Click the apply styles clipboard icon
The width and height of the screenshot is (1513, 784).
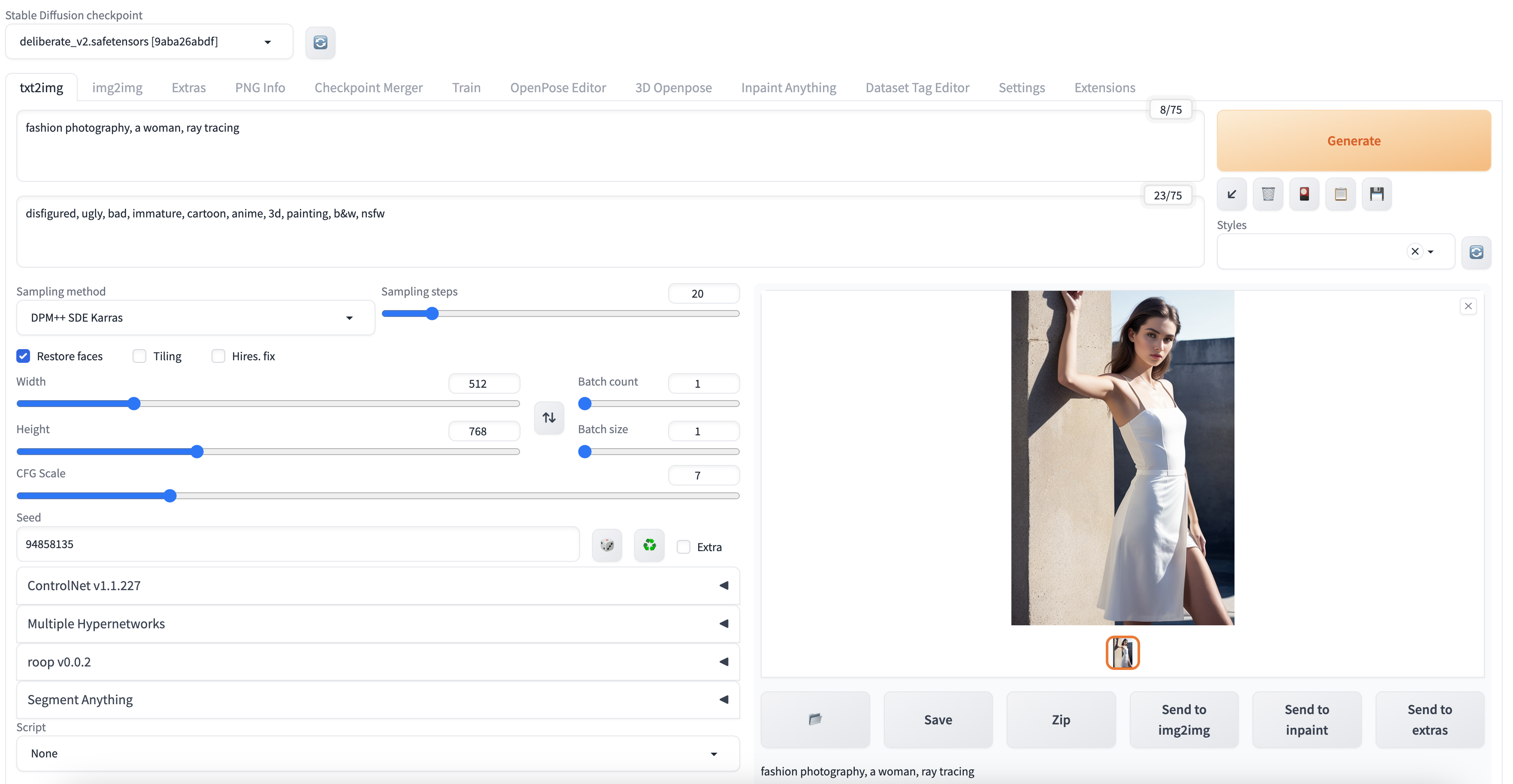[x=1341, y=194]
